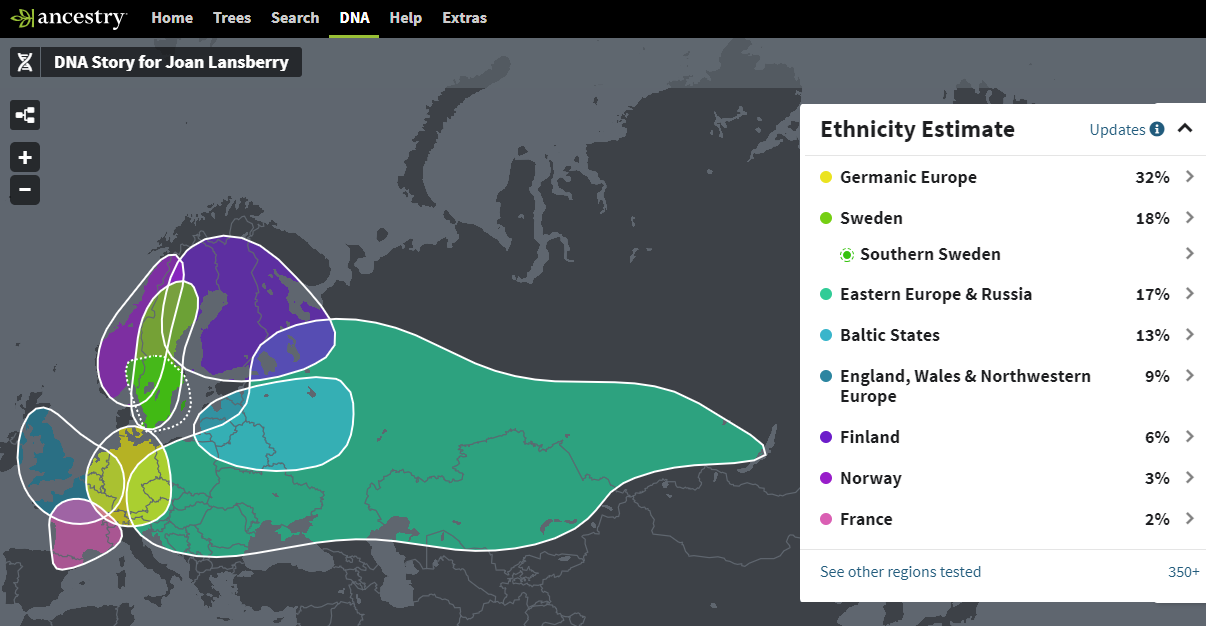This screenshot has height=626, width=1206.
Task: Click the Germanic Europe yellow color dot
Action: coord(826,178)
